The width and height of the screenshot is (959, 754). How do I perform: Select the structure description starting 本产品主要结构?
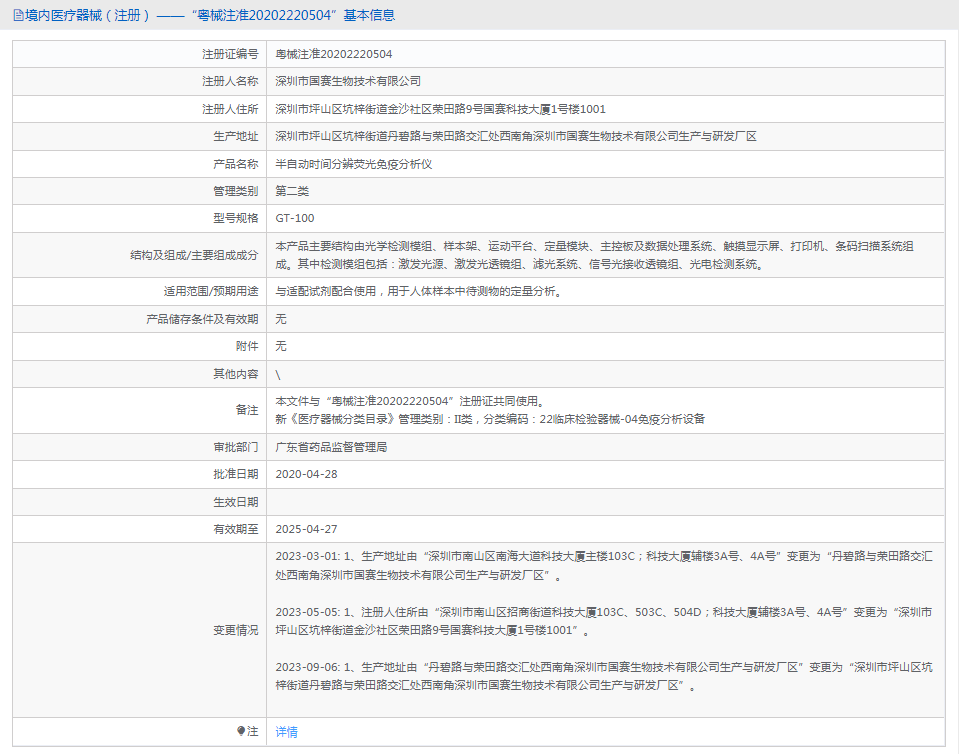[594, 256]
